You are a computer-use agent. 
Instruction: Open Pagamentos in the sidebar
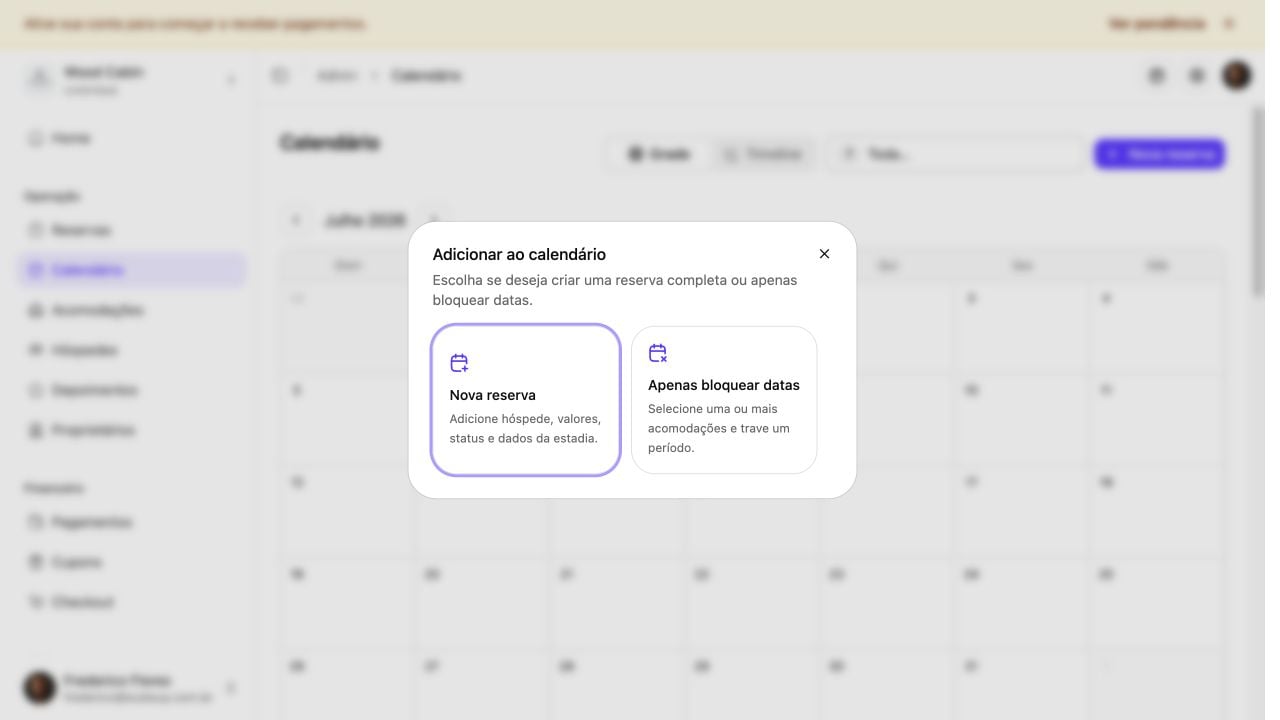[x=132, y=522]
